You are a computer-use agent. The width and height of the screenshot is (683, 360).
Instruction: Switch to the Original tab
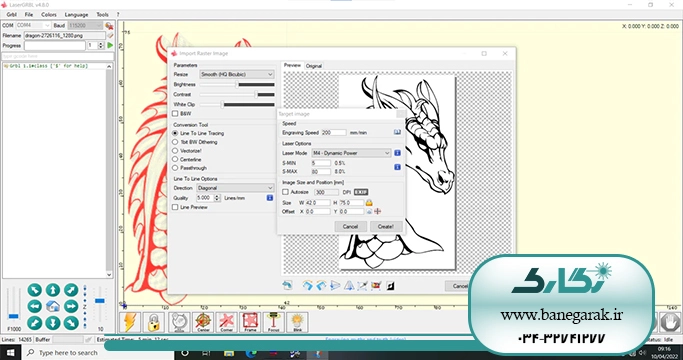click(314, 66)
